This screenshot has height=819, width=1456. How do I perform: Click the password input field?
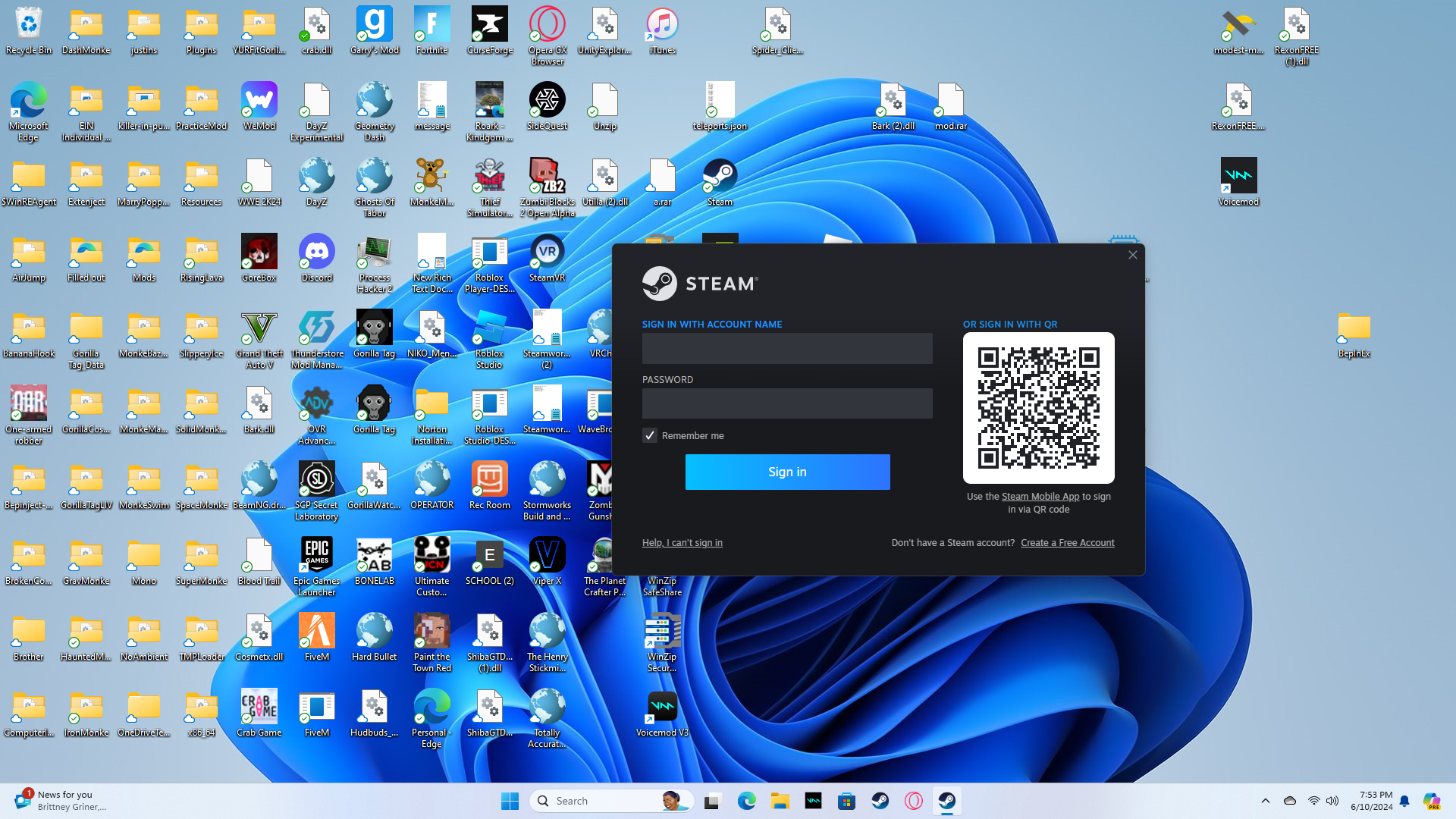[x=787, y=403]
